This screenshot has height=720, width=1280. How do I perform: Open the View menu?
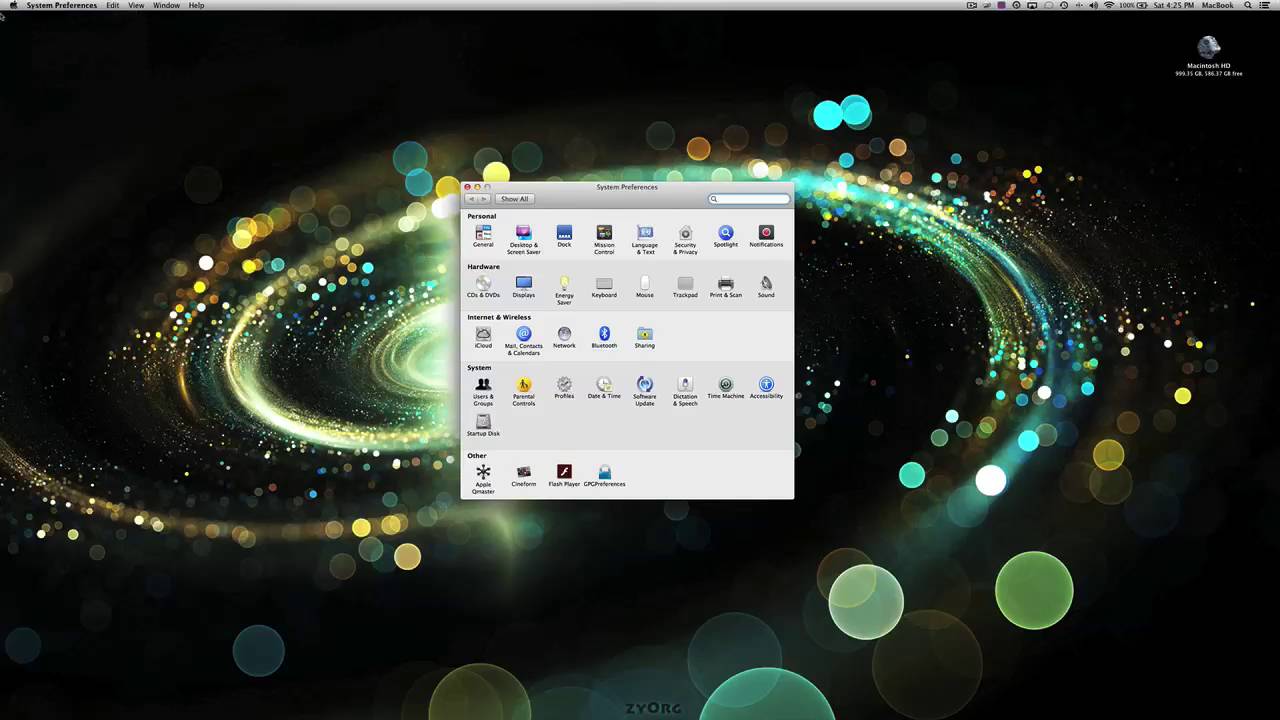pyautogui.click(x=136, y=5)
